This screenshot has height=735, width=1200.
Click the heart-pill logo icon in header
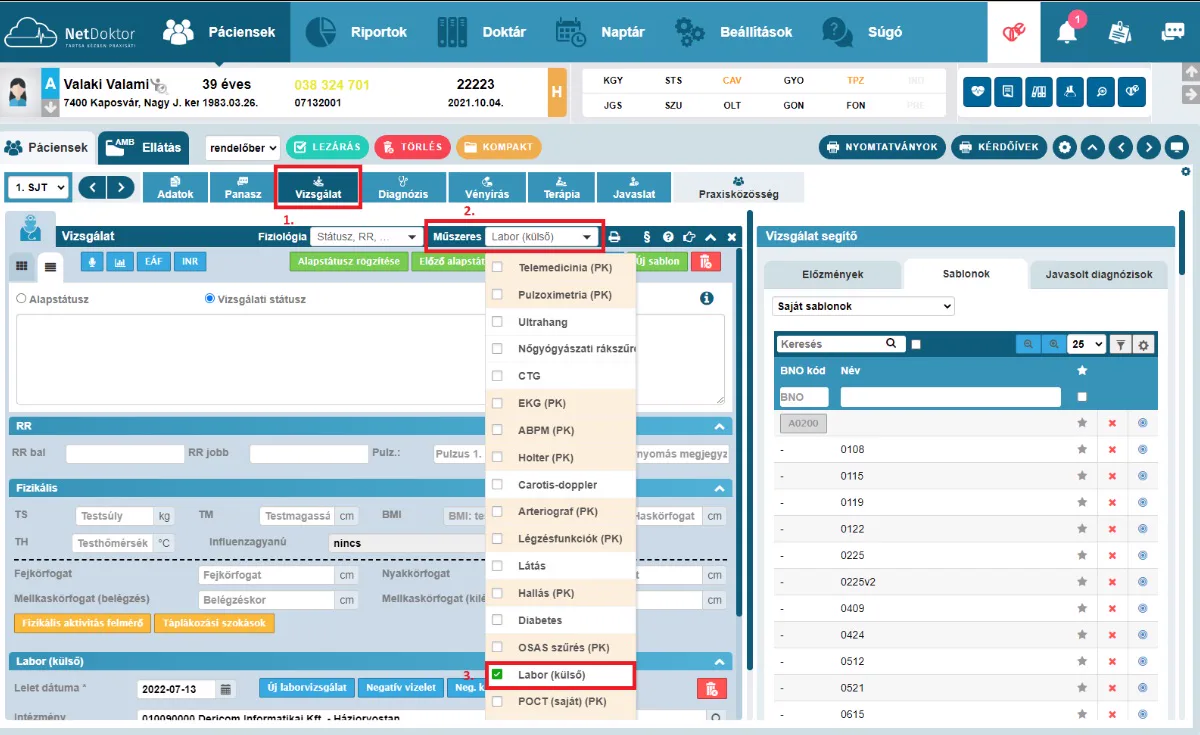(1014, 32)
